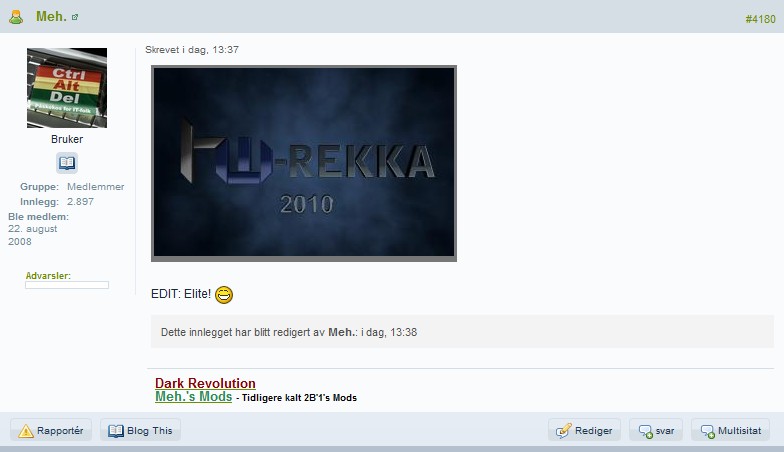Open the Meh. username profile link
This screenshot has width=784, height=452.
pyautogui.click(x=51, y=16)
